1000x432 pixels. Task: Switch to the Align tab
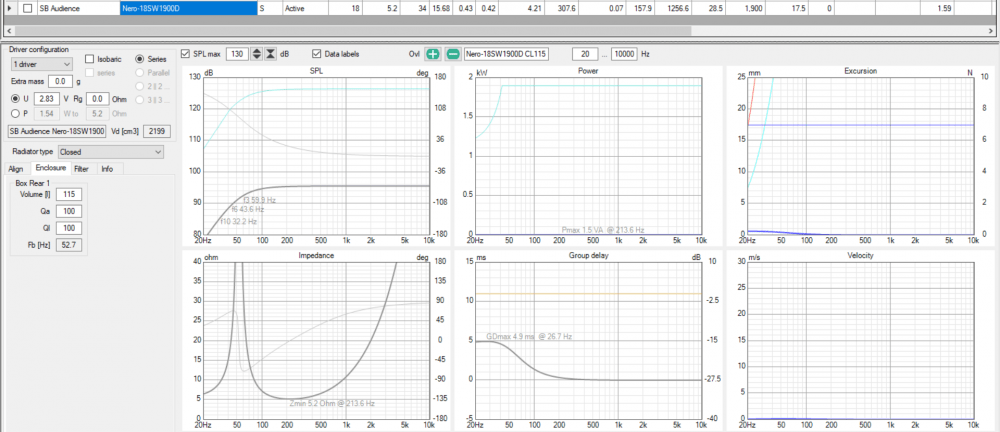(x=16, y=168)
